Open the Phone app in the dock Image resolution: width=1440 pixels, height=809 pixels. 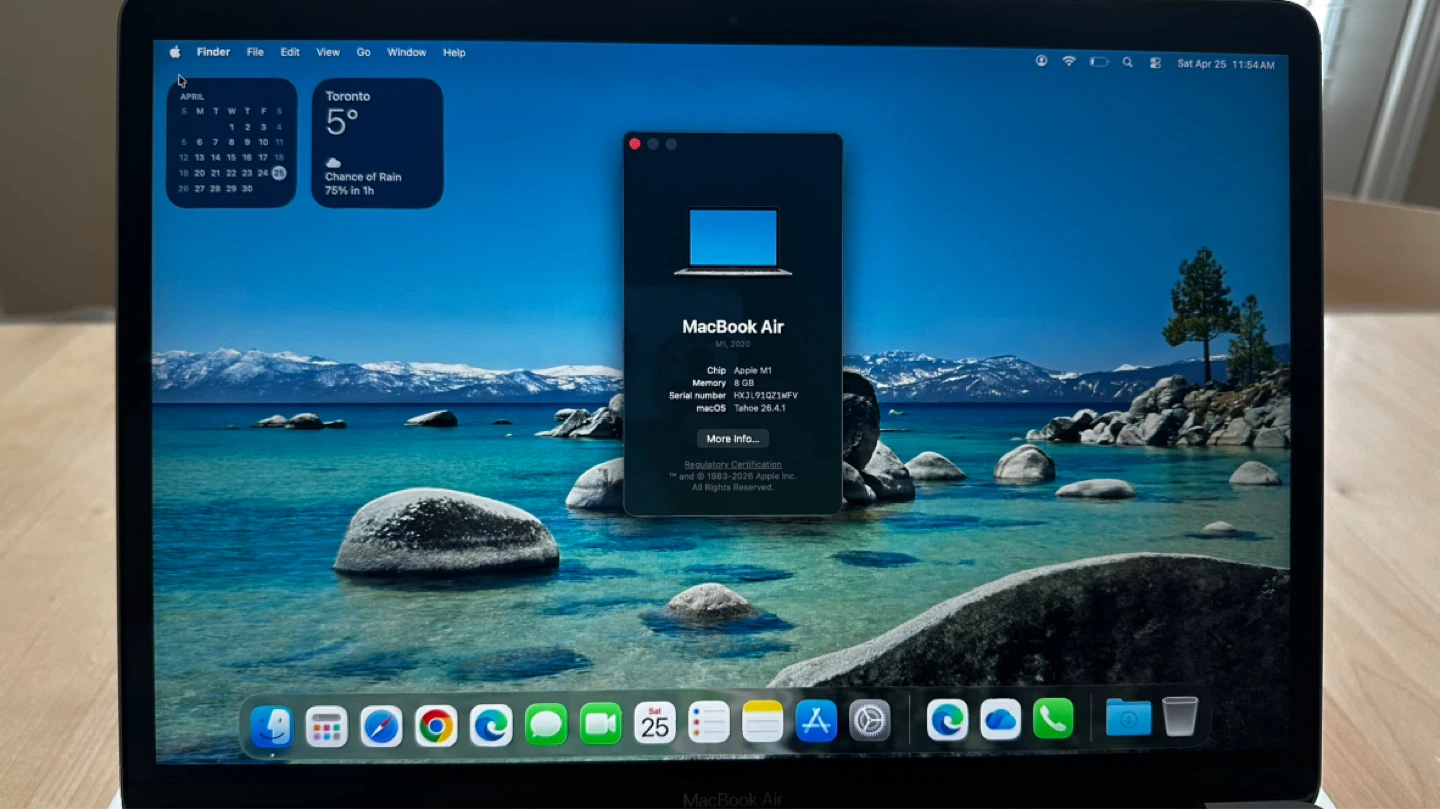1053,718
